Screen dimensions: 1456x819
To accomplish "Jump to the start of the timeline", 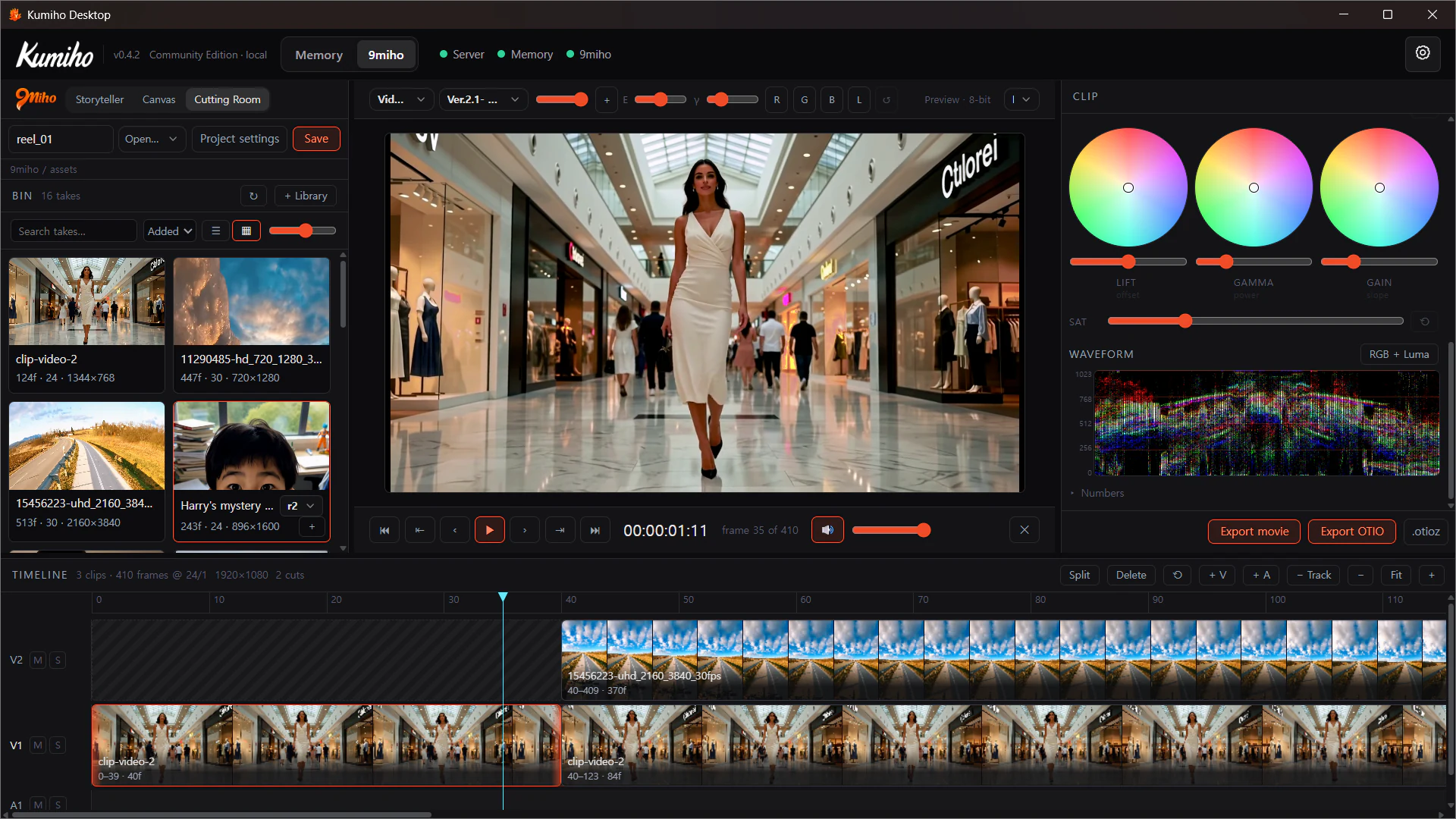I will 384,530.
